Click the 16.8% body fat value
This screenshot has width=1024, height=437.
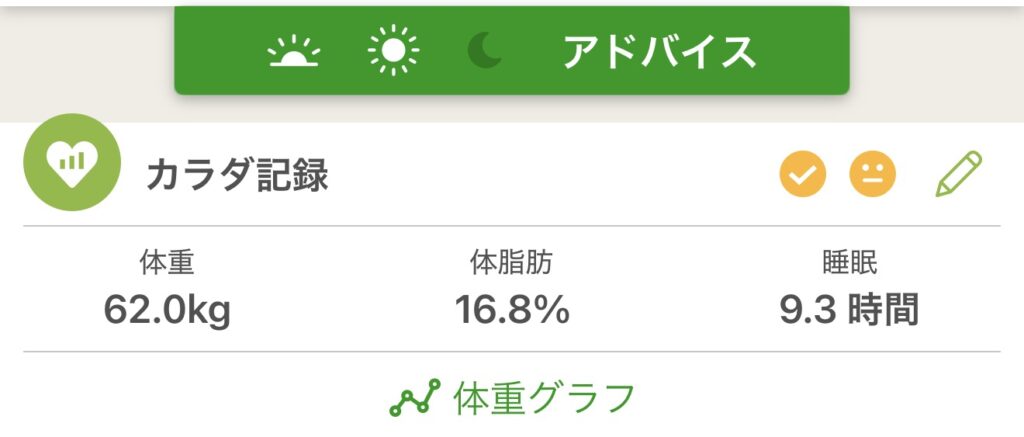coord(512,309)
